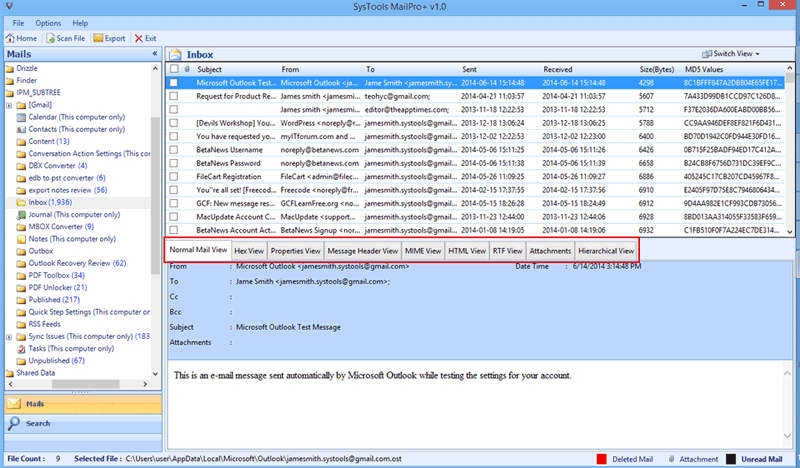
Task: Click the Switch View icon
Action: pos(707,54)
